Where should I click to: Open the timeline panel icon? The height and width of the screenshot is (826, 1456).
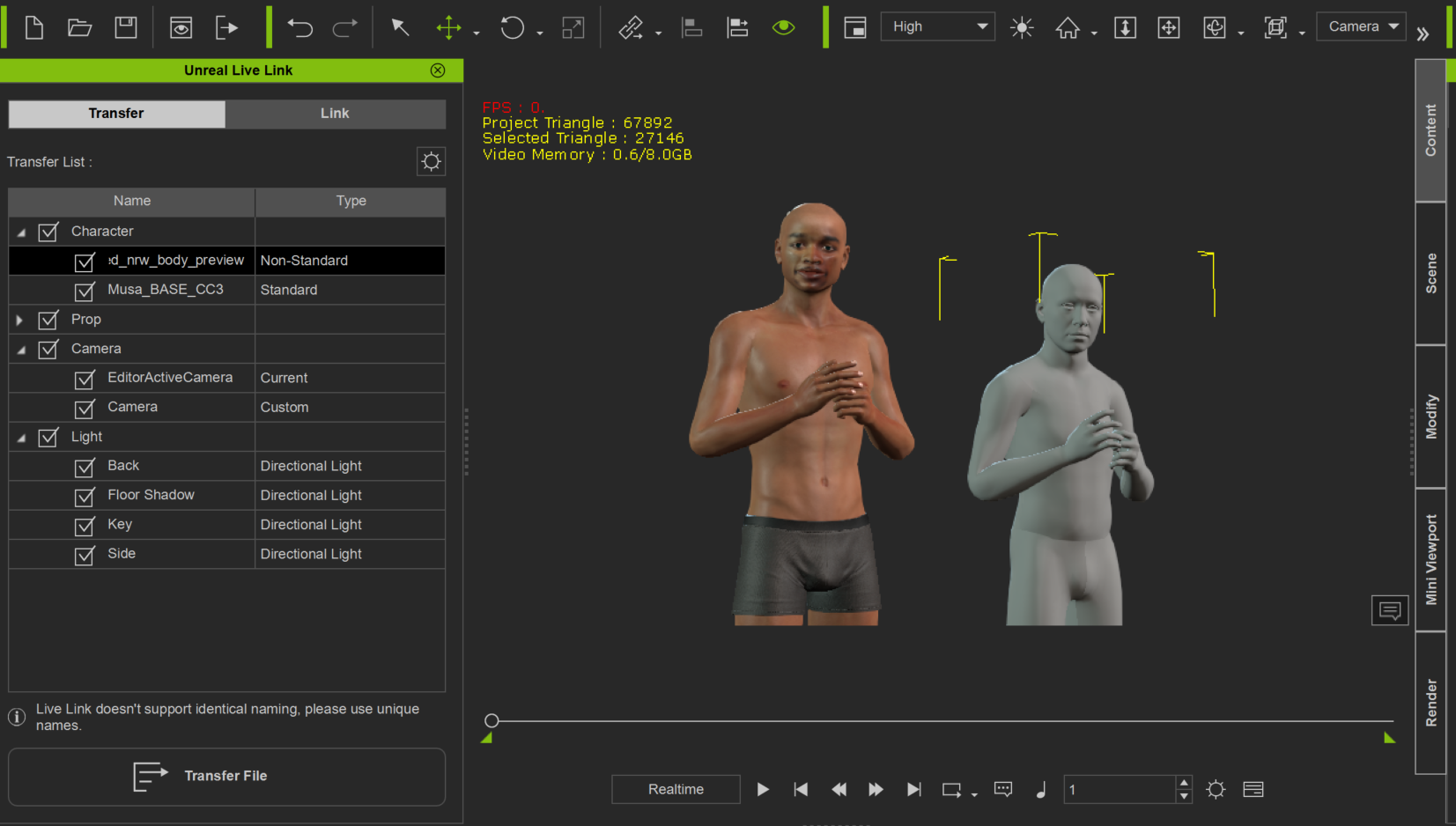[1253, 790]
